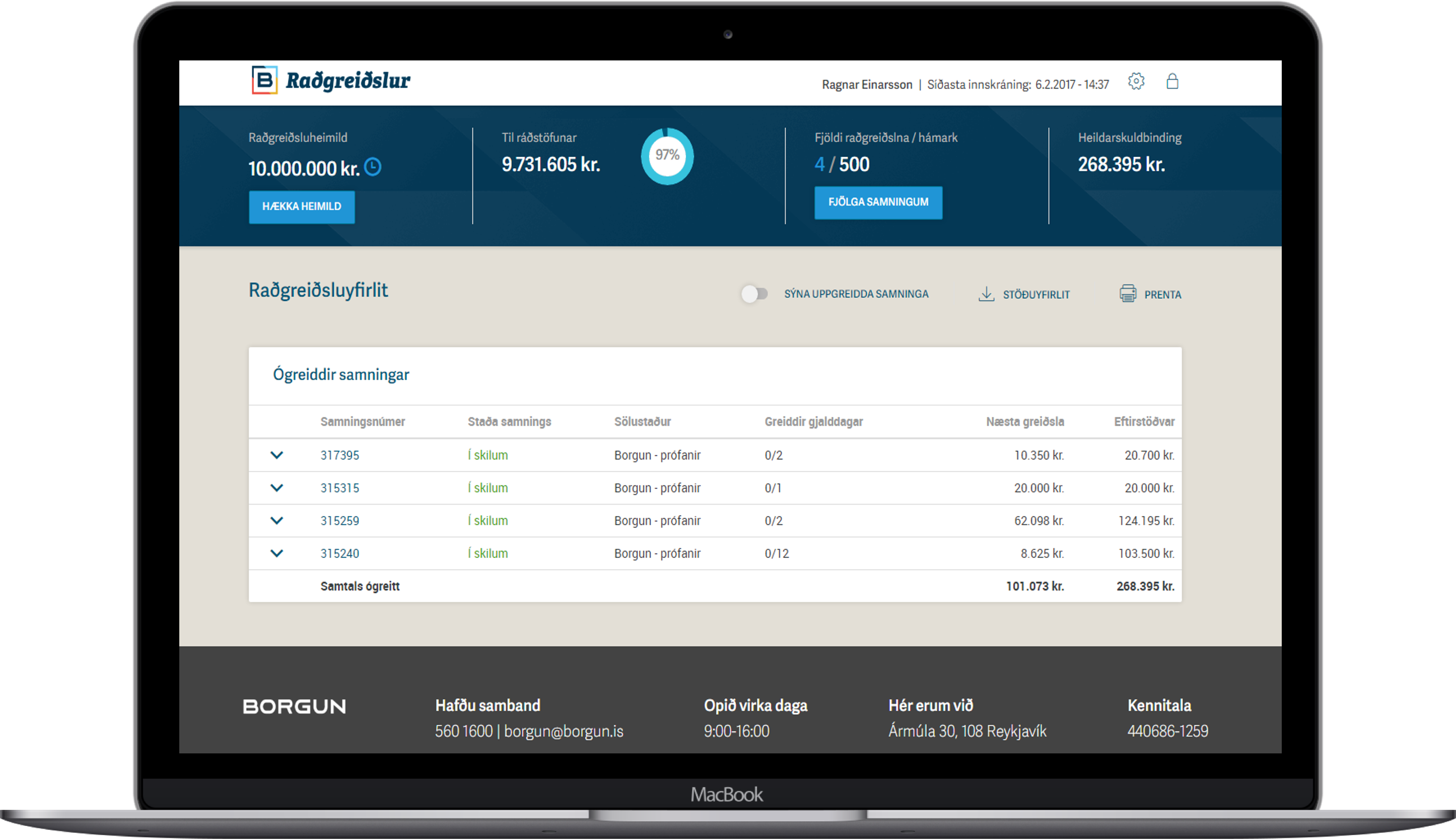
Task: Click the 8.625 kr. next payment value
Action: tap(1043, 554)
